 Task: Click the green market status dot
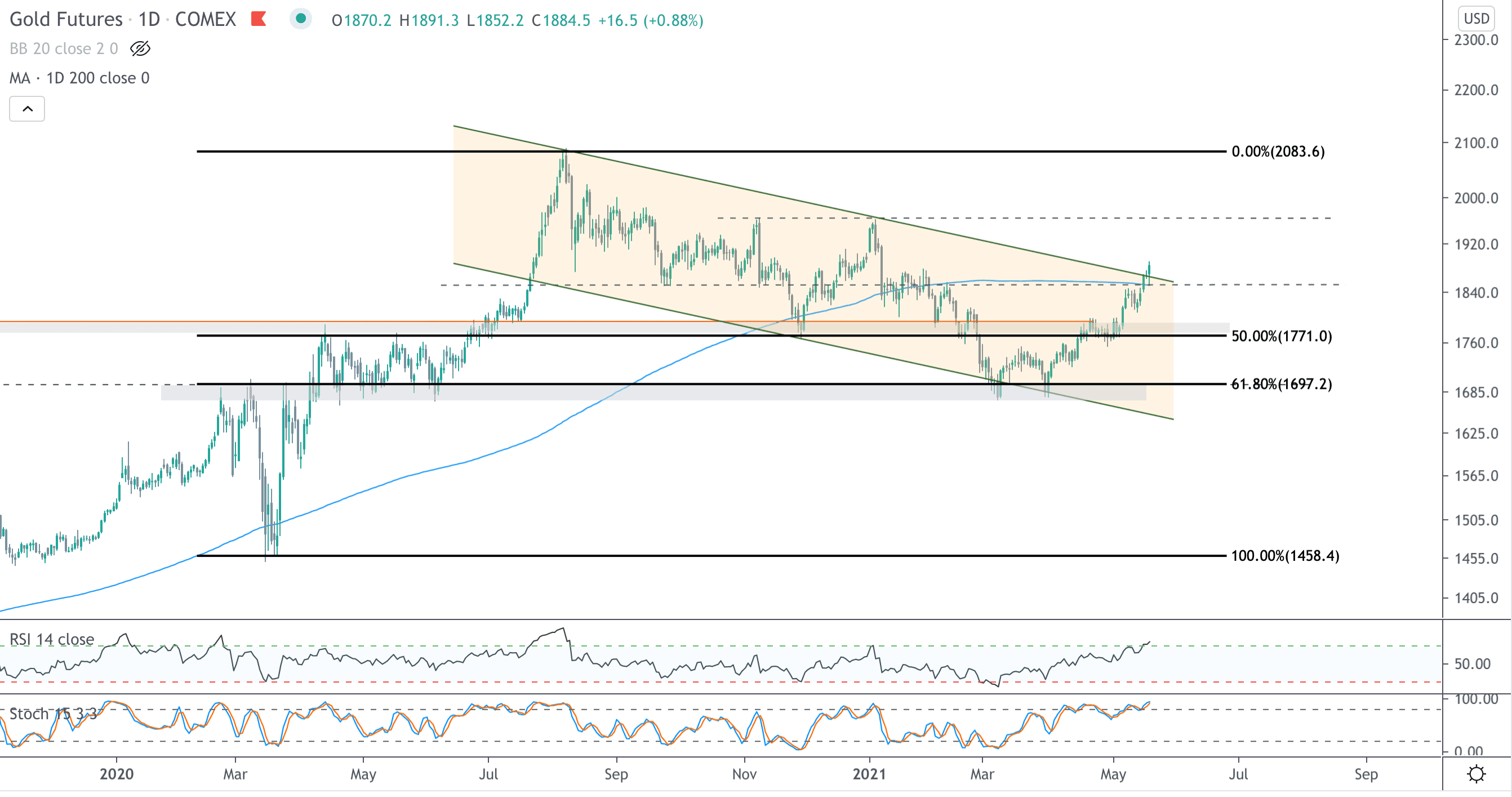click(x=300, y=19)
